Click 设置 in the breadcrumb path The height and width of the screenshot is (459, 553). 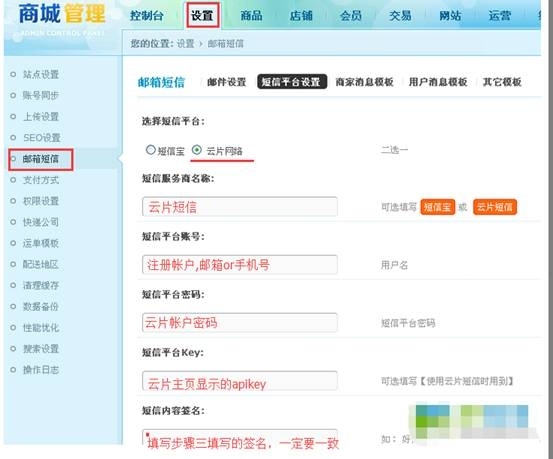tap(186, 44)
